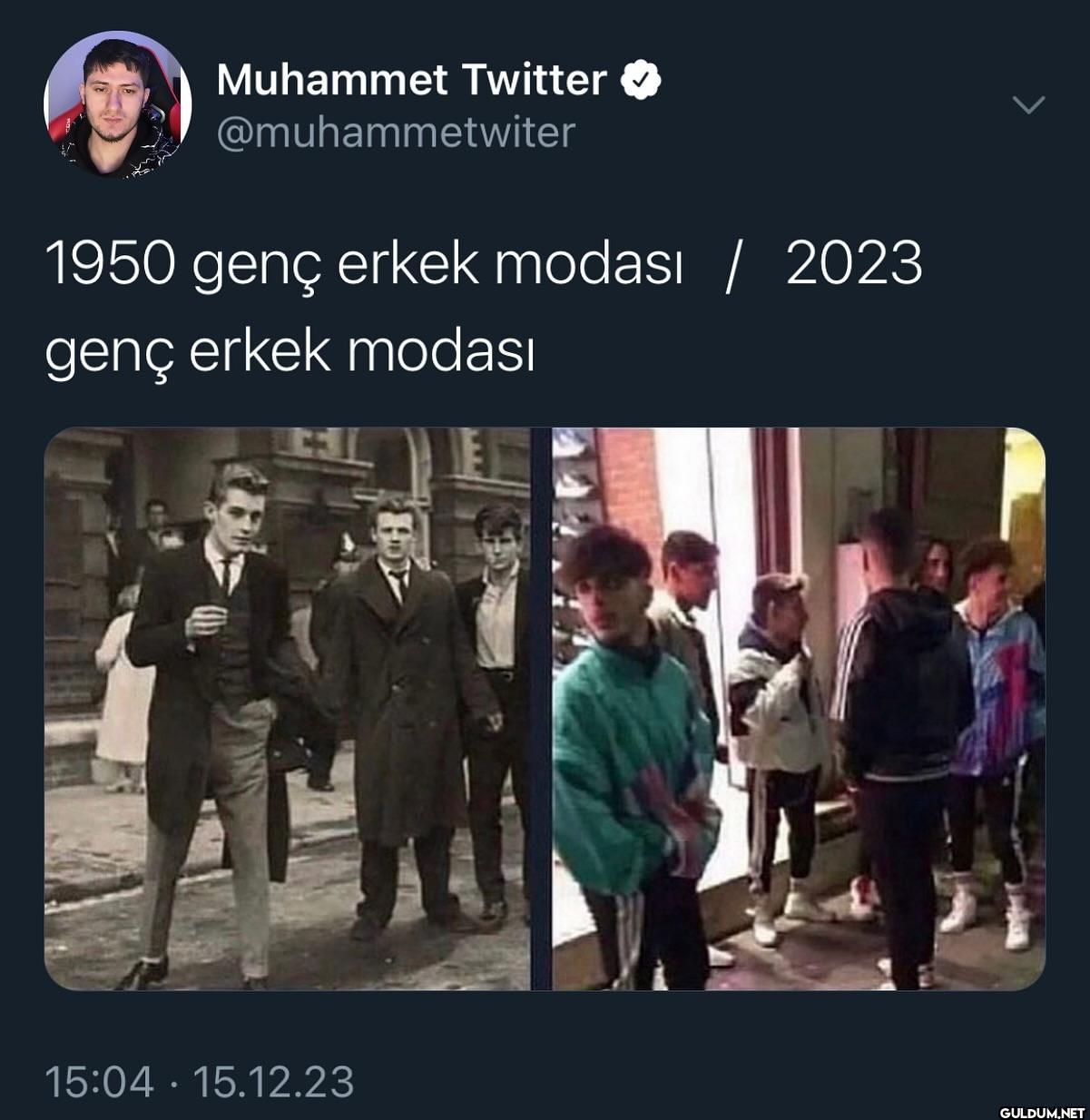This screenshot has width=1090, height=1120.
Task: Click the 15.12.23 date
Action: [273, 1082]
